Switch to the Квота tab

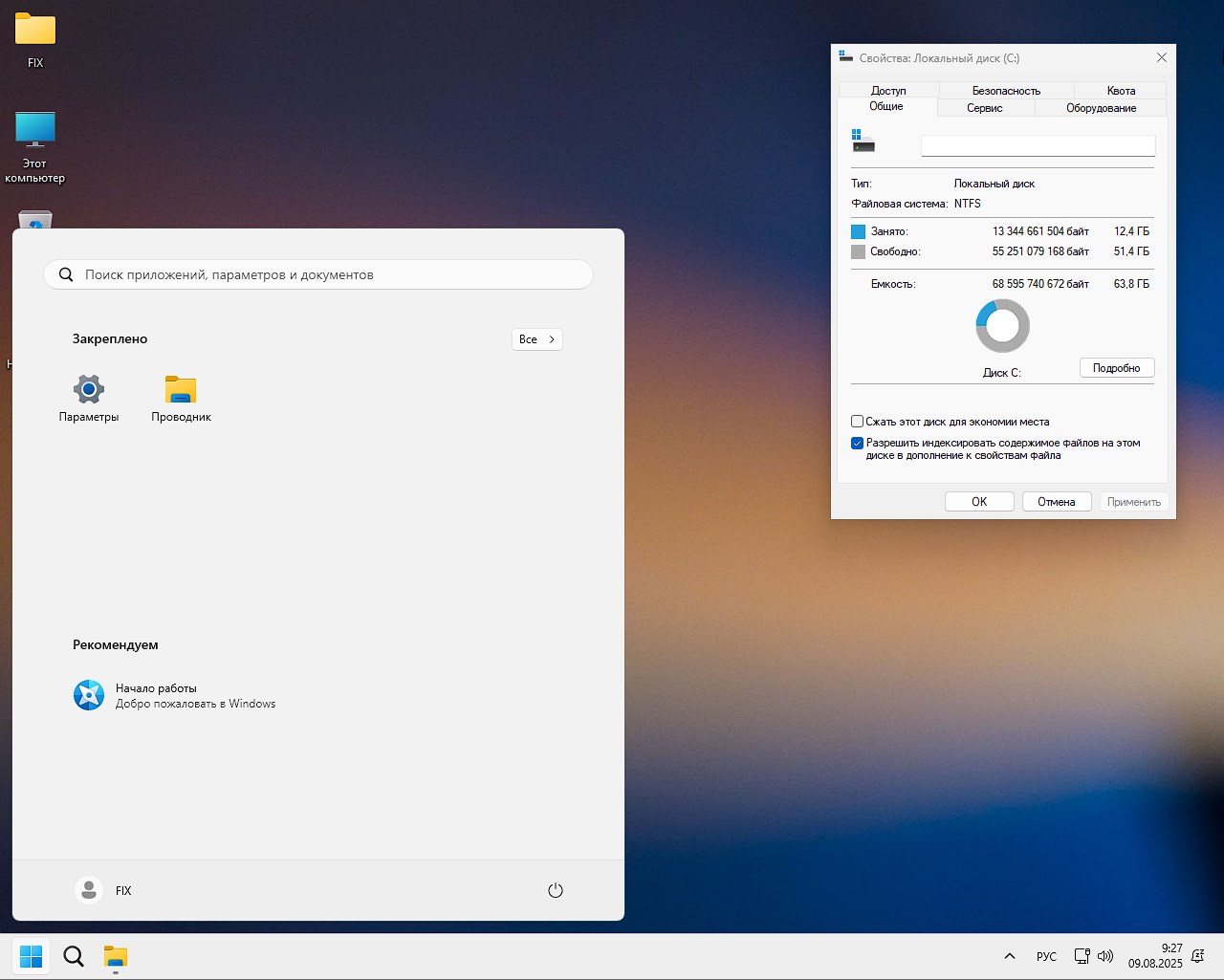(x=1121, y=91)
